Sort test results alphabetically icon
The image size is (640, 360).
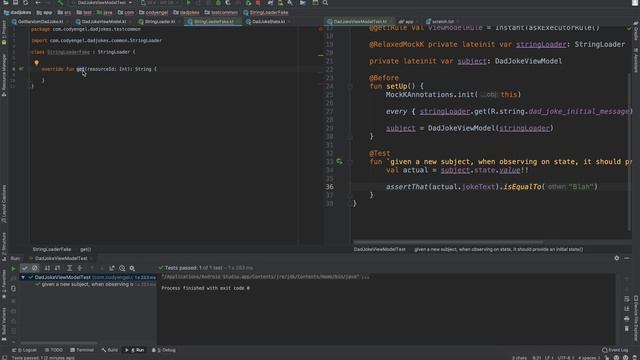pos(47,268)
